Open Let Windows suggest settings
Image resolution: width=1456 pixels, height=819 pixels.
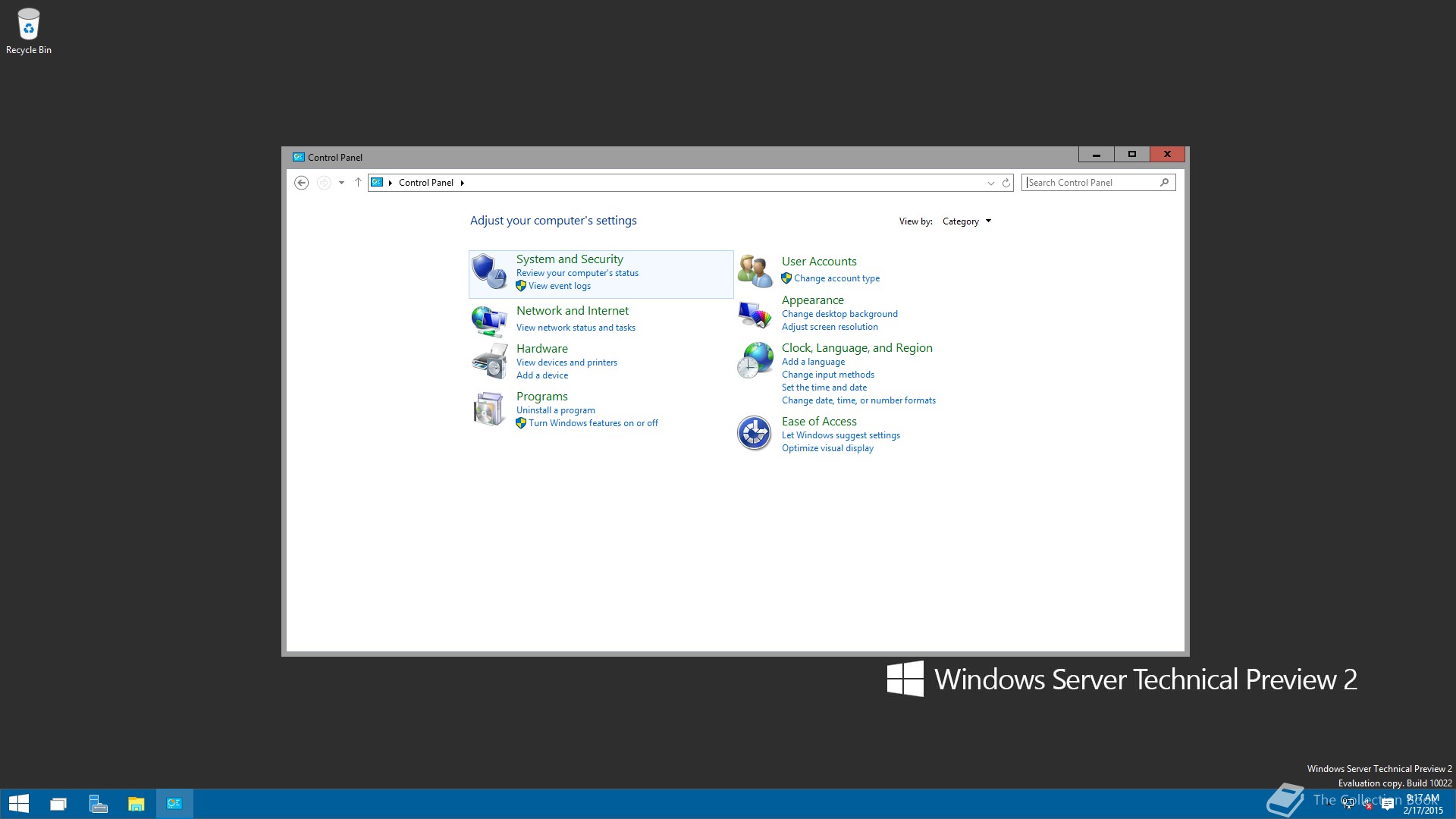(x=841, y=435)
